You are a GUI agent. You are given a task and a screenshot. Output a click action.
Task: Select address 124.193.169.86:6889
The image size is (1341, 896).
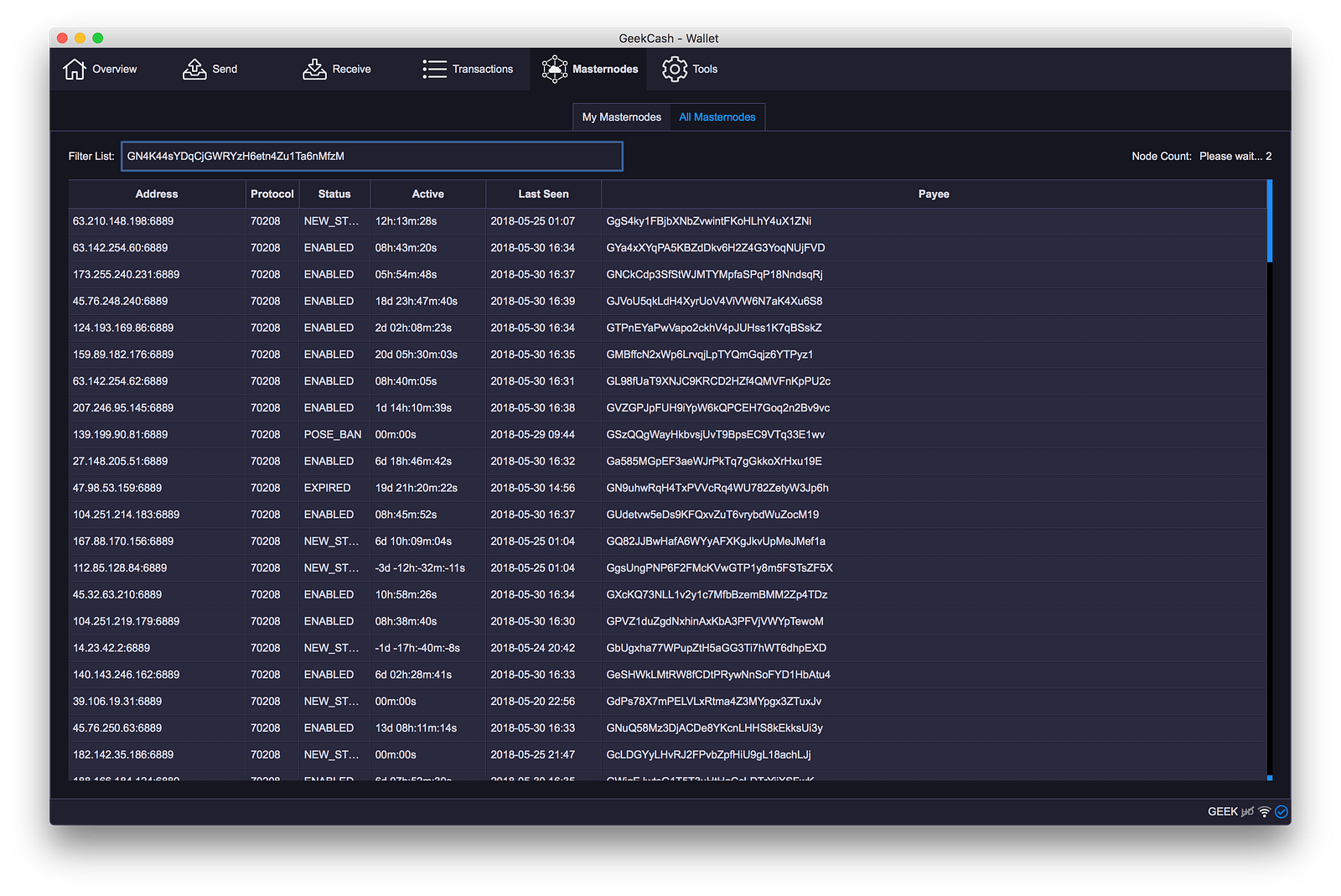coord(123,328)
